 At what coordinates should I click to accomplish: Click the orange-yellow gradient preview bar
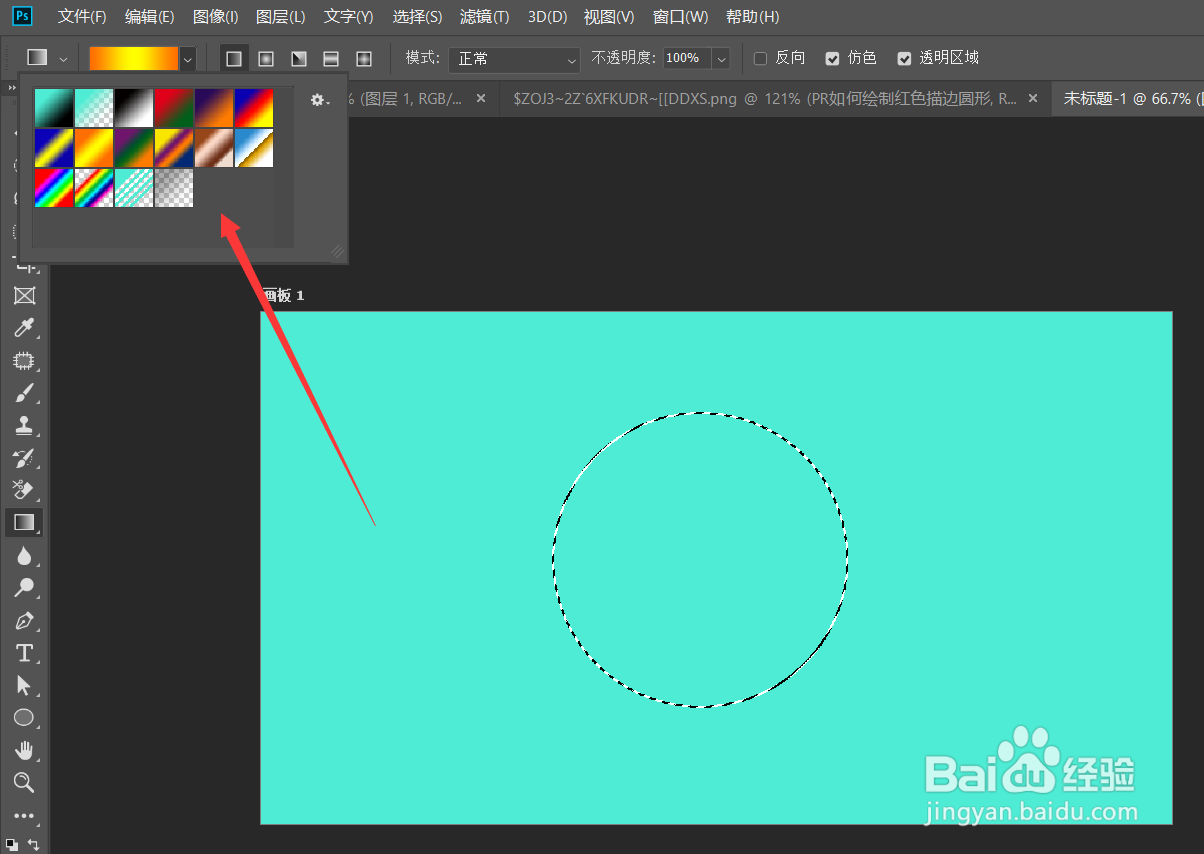point(133,58)
